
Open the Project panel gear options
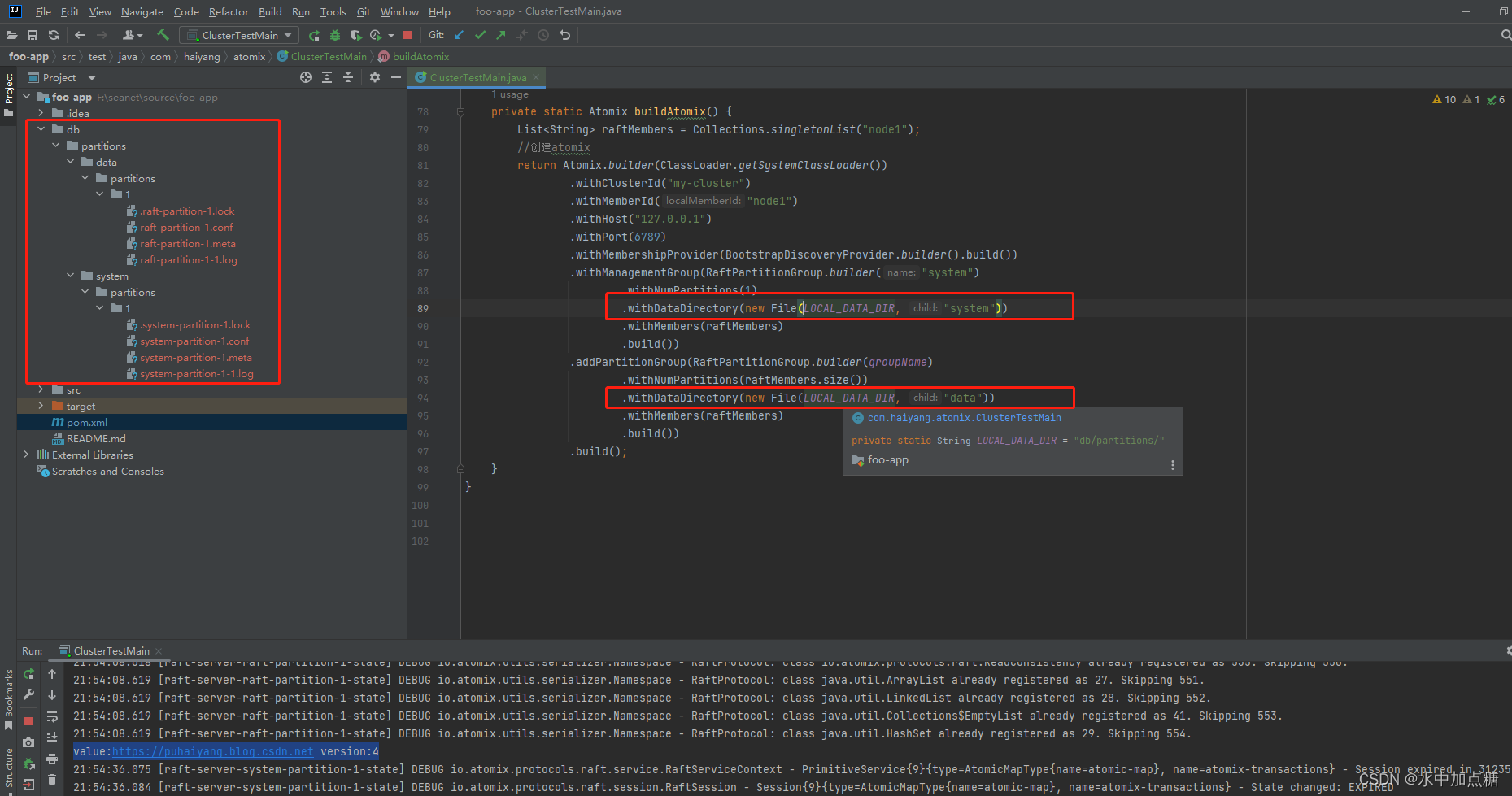coord(375,77)
